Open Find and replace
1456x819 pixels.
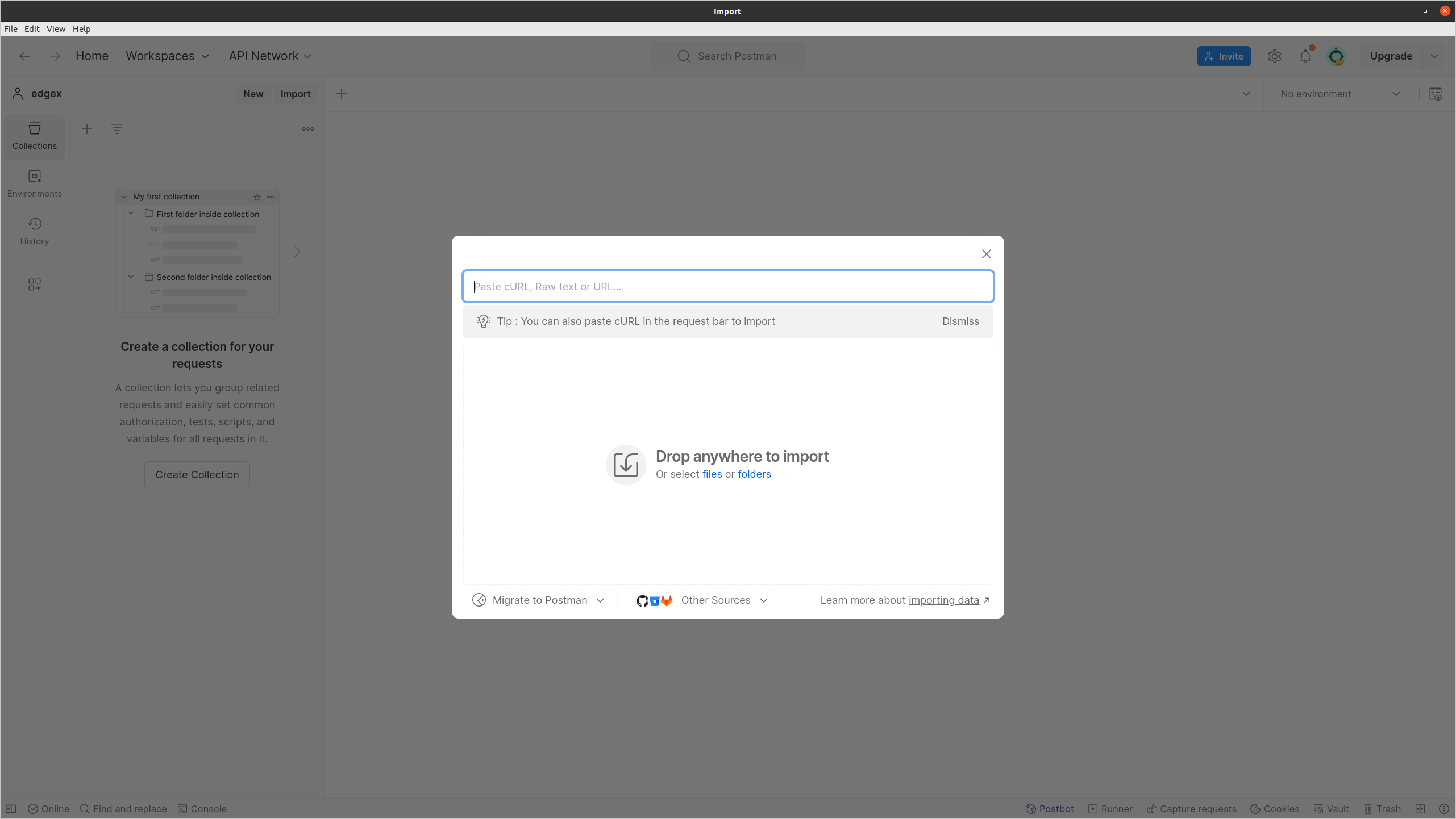click(x=123, y=809)
